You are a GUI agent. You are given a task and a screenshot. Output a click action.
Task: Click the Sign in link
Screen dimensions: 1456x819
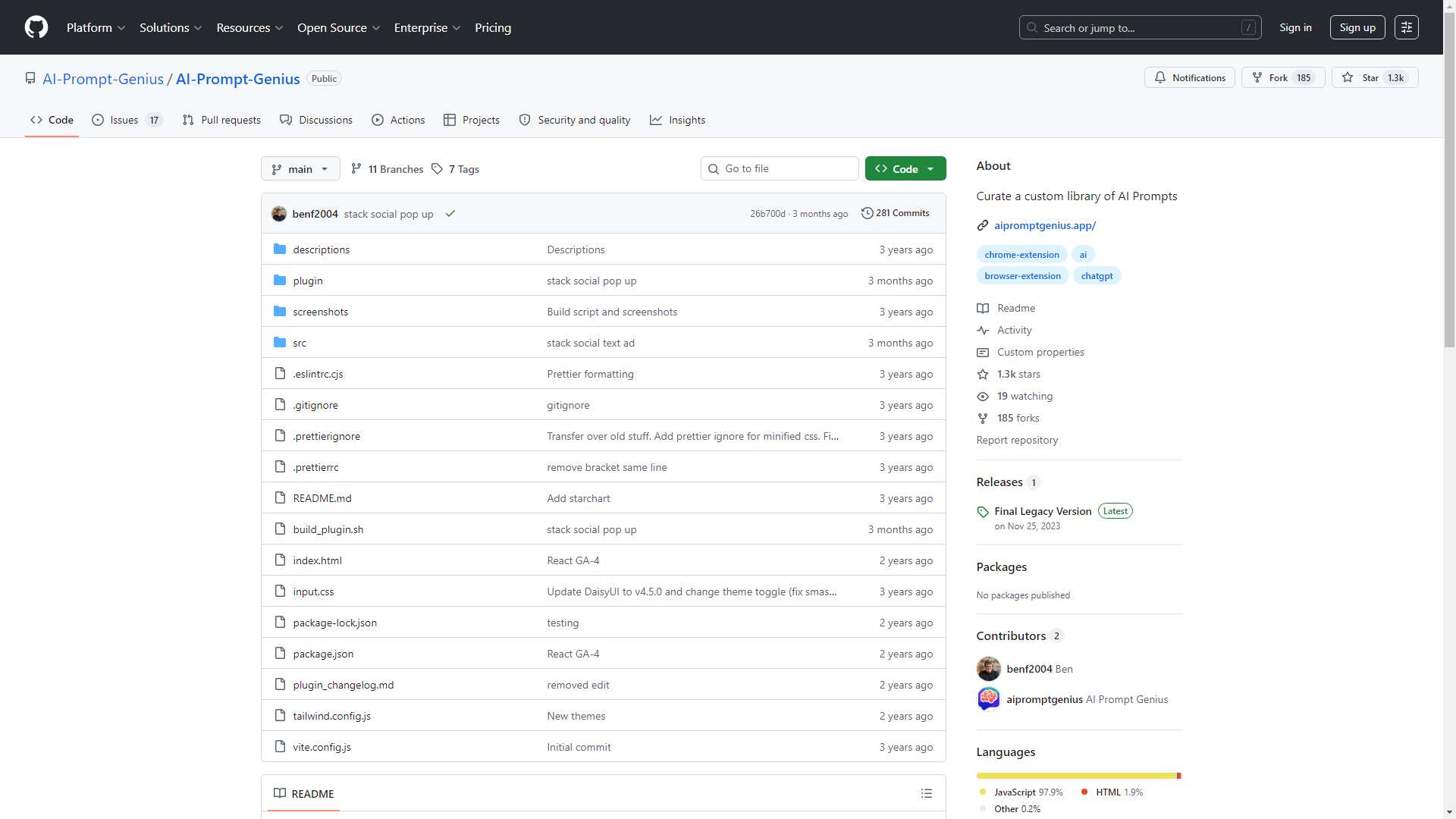1295,27
